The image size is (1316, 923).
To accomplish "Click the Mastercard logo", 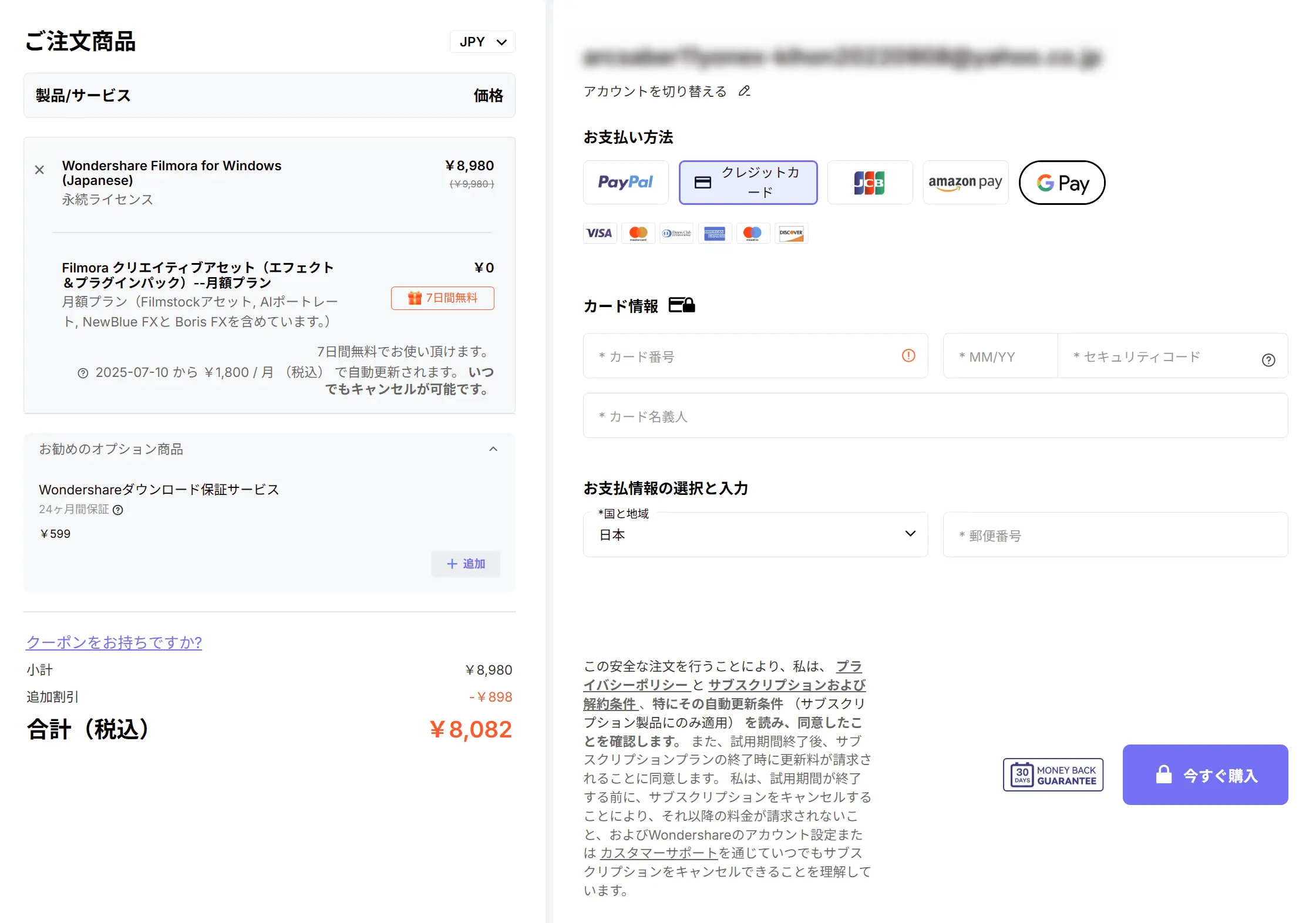I will (x=638, y=233).
